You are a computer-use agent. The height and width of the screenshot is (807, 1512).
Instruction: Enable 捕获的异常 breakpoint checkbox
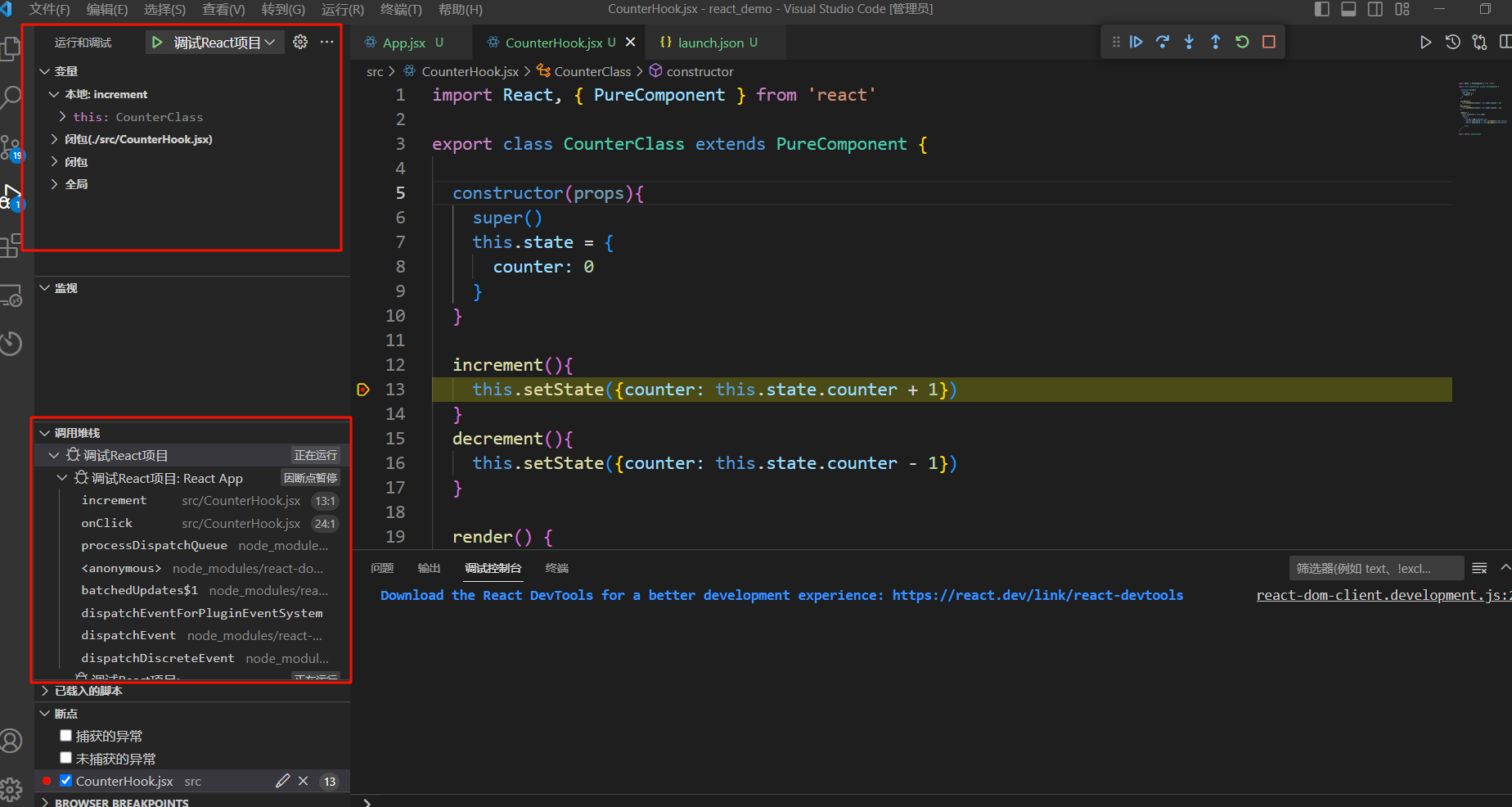(x=66, y=736)
